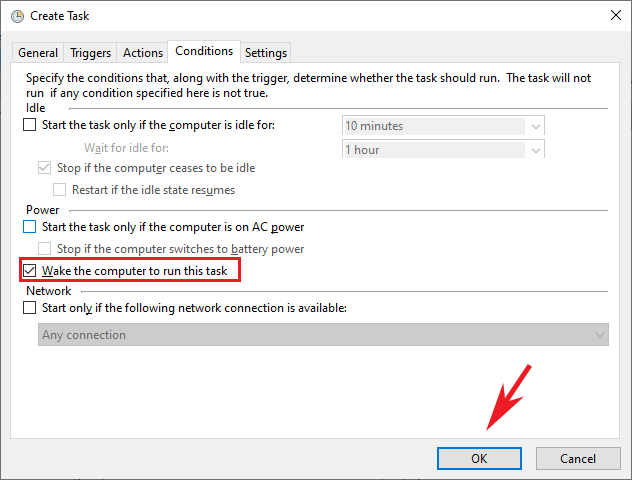Screen dimensions: 632x480
Task: Check restart if idle state resumes
Action: tap(61, 190)
